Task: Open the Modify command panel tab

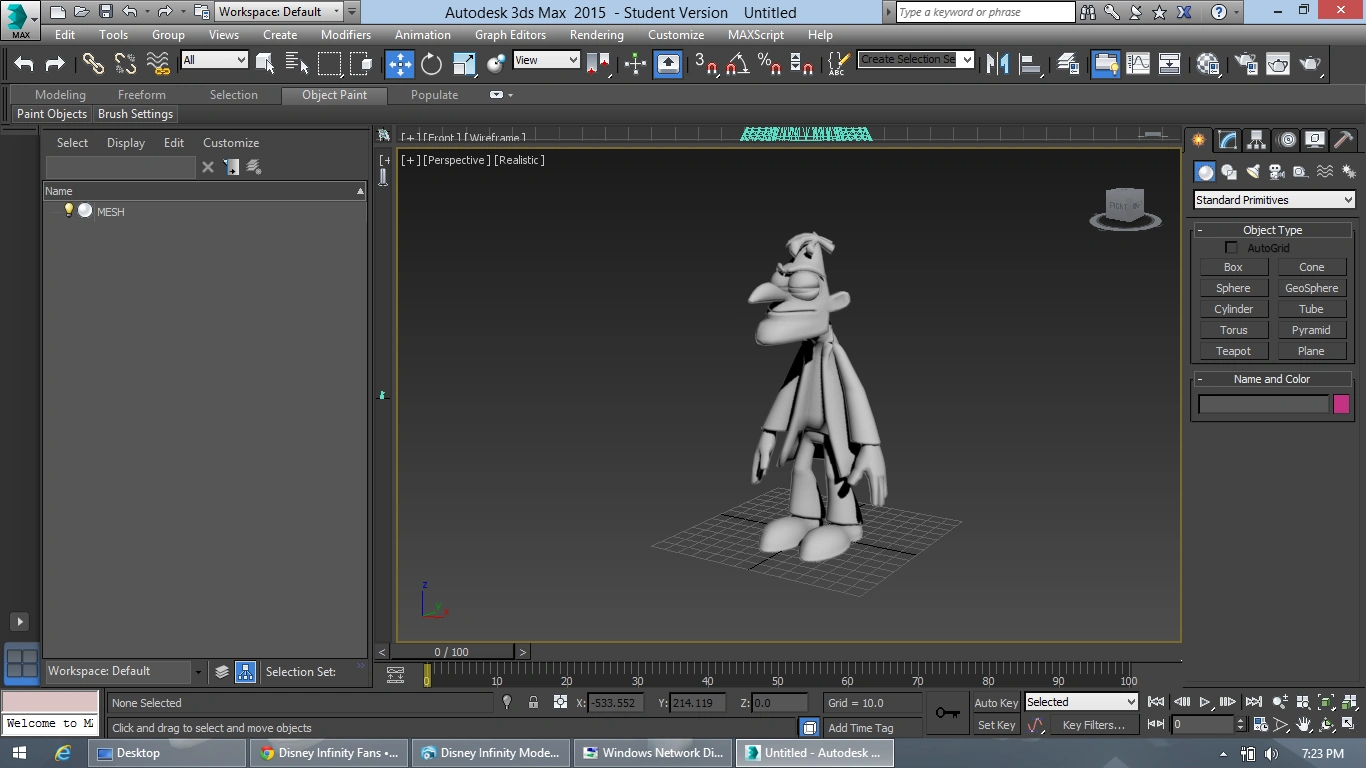Action: click(x=1227, y=140)
